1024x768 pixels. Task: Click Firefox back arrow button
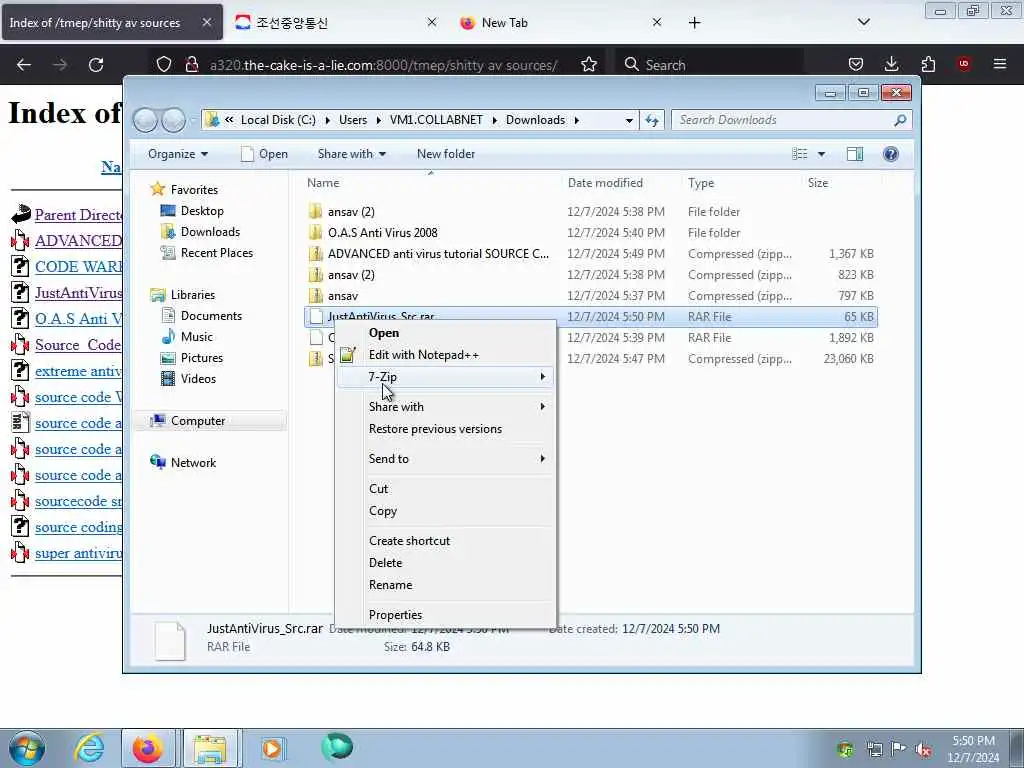(24, 65)
